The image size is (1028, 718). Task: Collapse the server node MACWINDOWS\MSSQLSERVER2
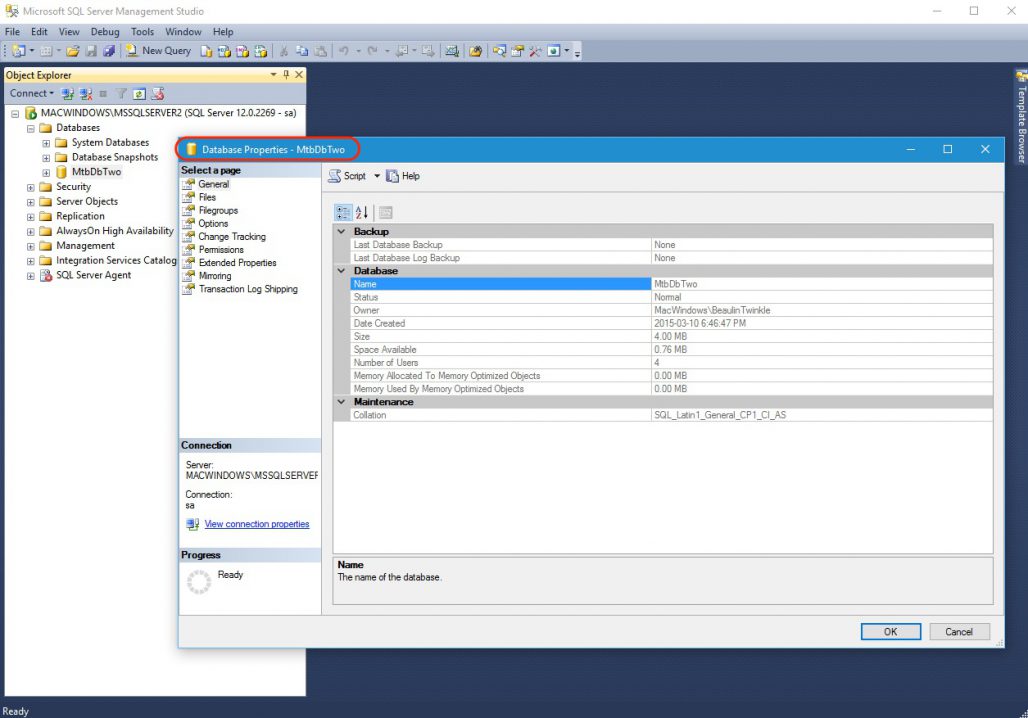click(x=14, y=113)
